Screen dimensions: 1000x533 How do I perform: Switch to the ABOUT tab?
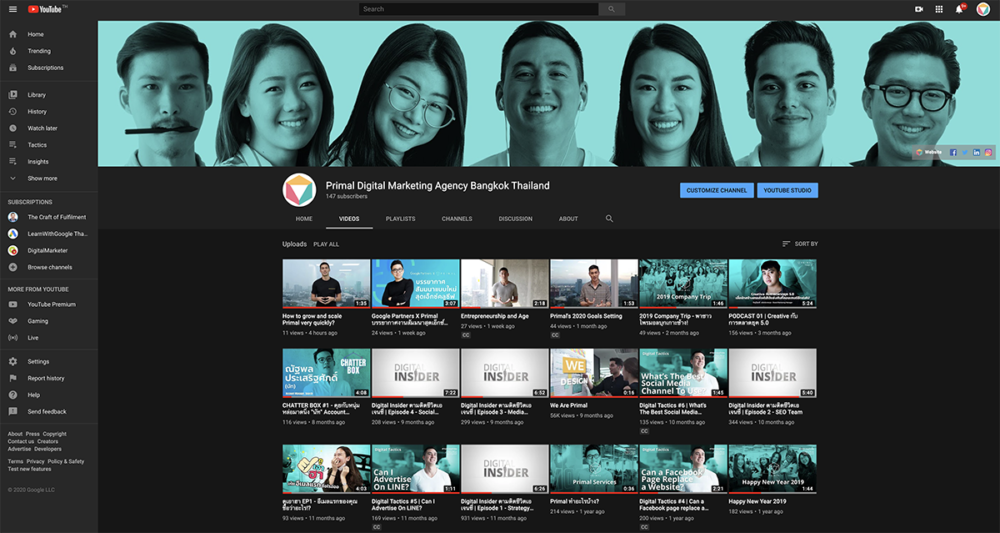(568, 219)
